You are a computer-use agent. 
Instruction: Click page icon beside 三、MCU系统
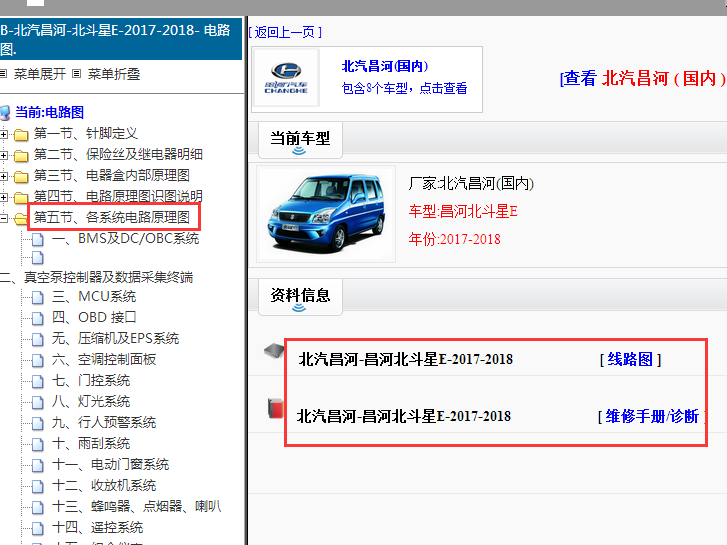(x=38, y=297)
